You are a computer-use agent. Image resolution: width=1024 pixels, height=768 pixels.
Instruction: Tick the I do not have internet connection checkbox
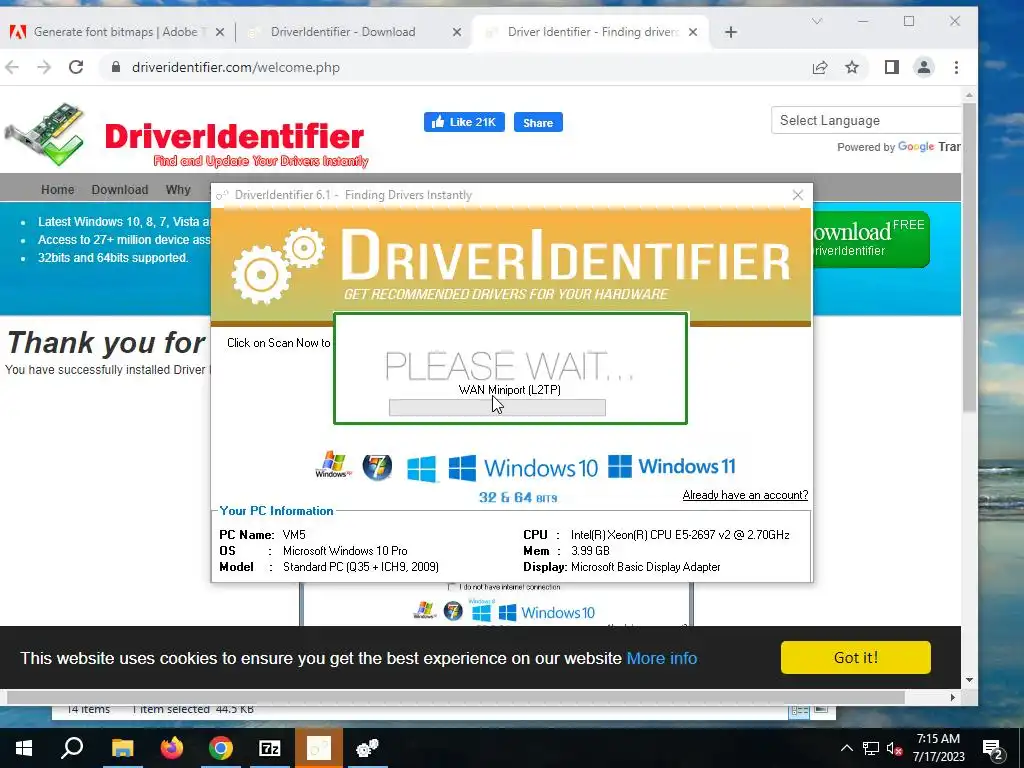point(451,587)
